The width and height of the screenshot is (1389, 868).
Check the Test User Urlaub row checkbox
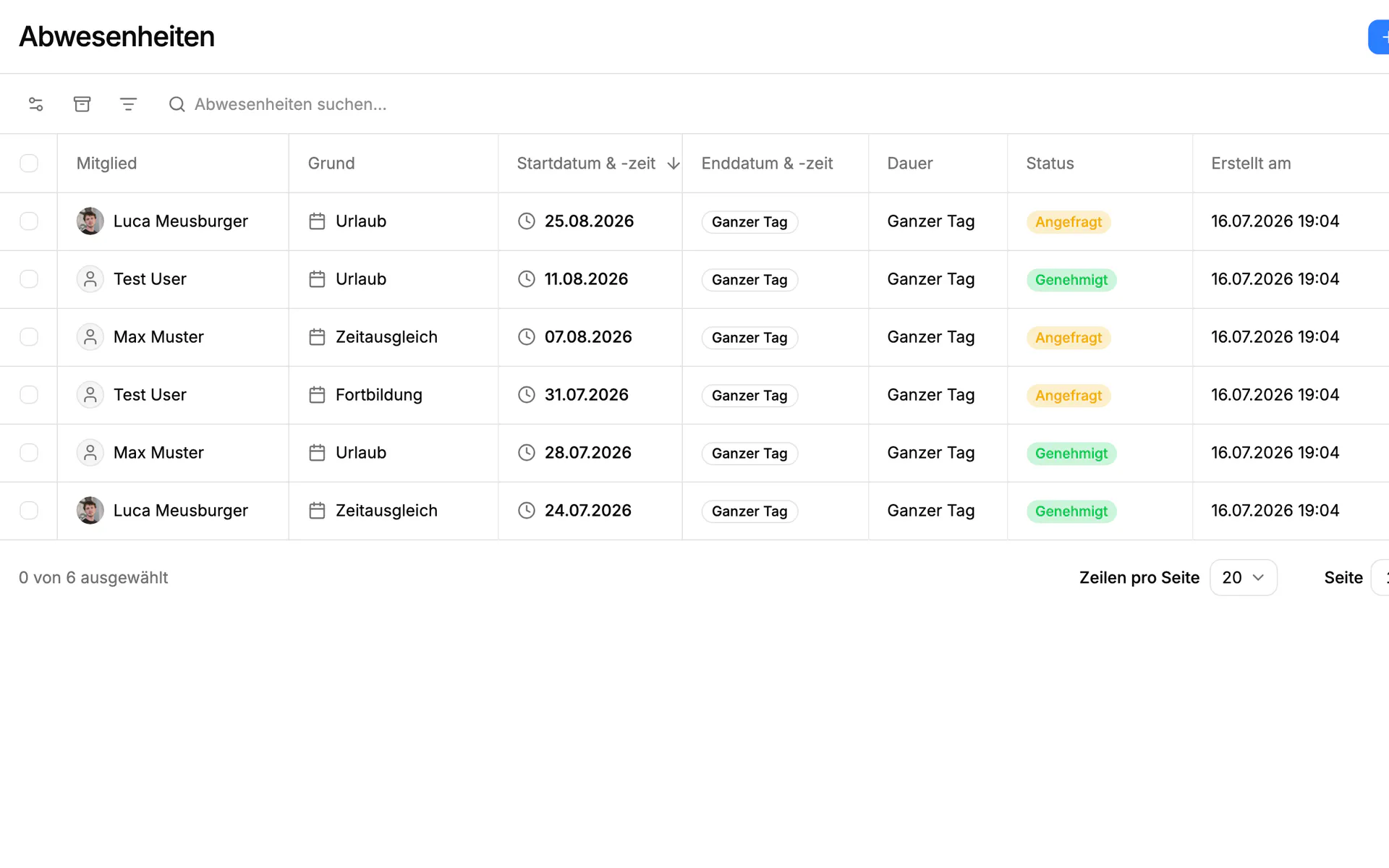[x=29, y=279]
